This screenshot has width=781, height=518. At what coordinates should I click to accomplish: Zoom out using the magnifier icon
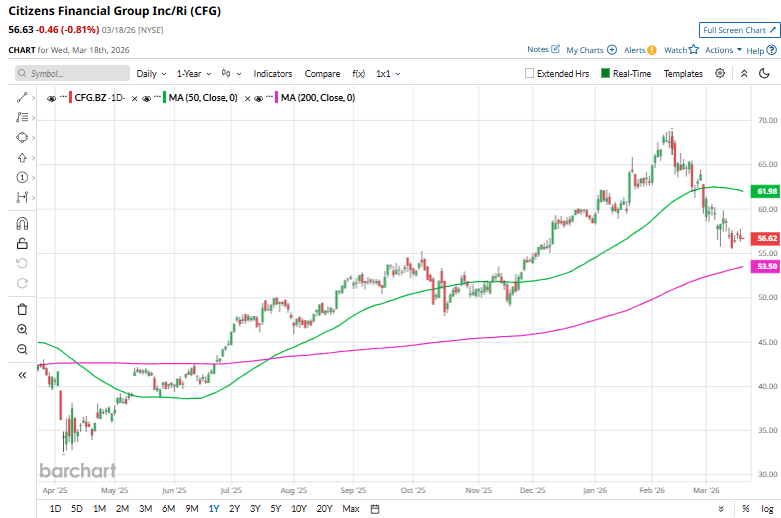(22, 349)
